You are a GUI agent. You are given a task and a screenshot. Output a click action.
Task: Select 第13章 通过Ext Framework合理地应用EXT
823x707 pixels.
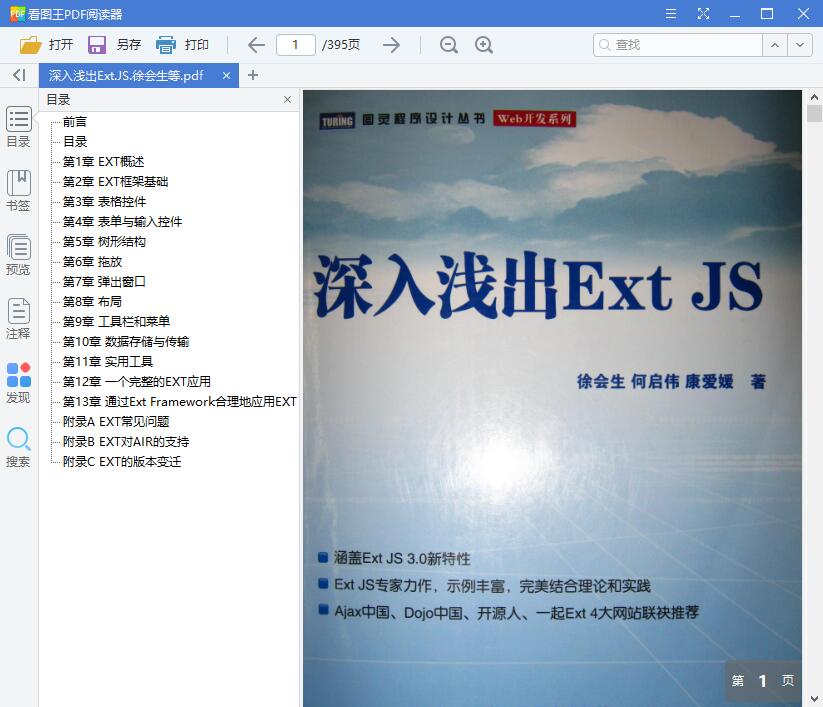point(180,402)
